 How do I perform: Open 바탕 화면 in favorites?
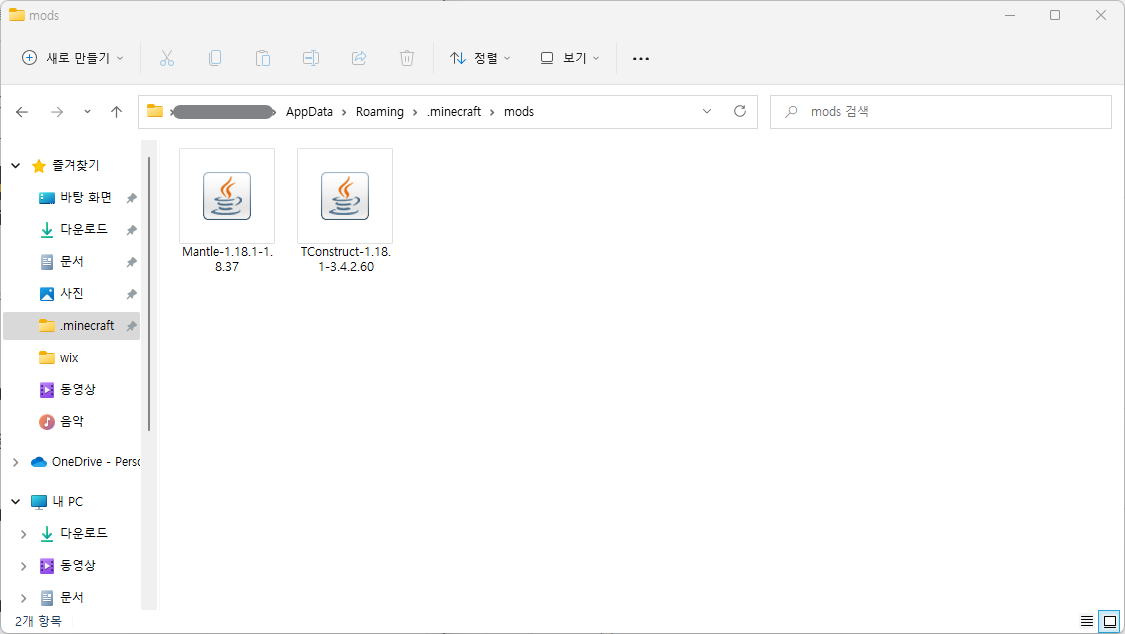click(x=85, y=197)
